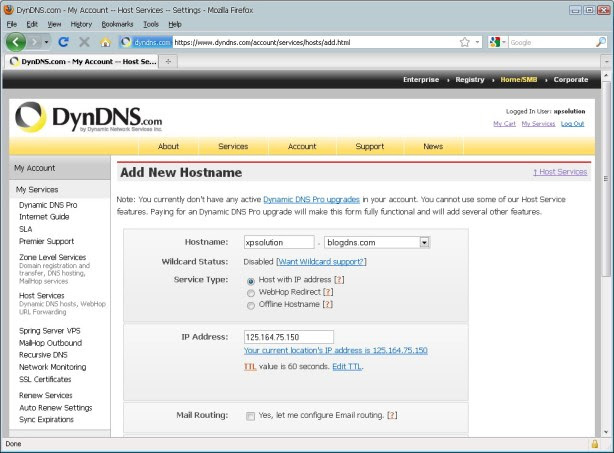Image resolution: width=614 pixels, height=453 pixels.
Task: Open Network Monitoring sidebar item
Action: [x=52, y=367]
